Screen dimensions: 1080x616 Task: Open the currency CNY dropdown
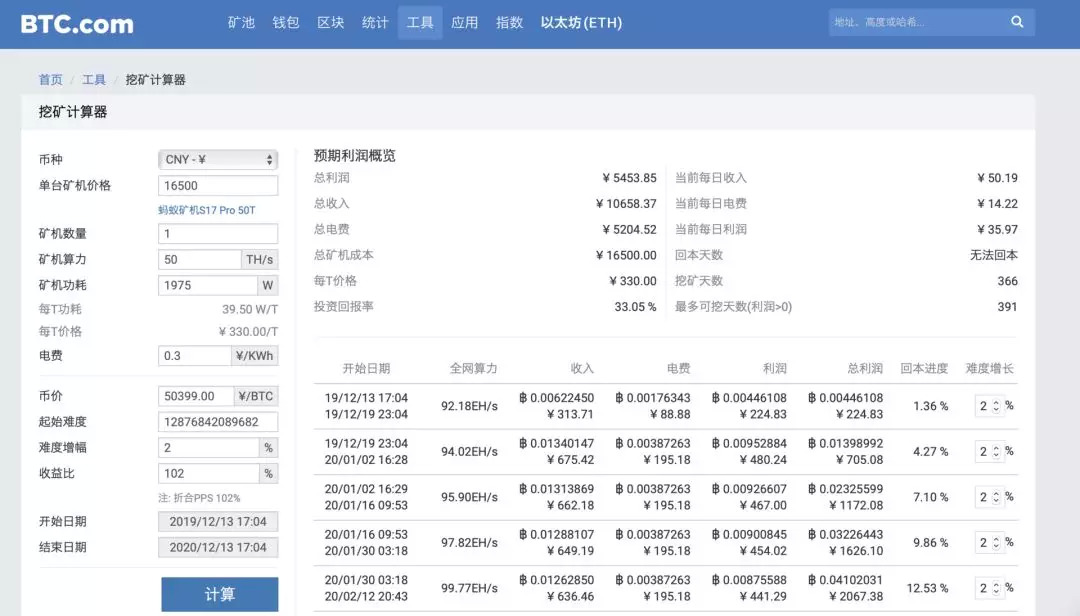pyautogui.click(x=218, y=160)
